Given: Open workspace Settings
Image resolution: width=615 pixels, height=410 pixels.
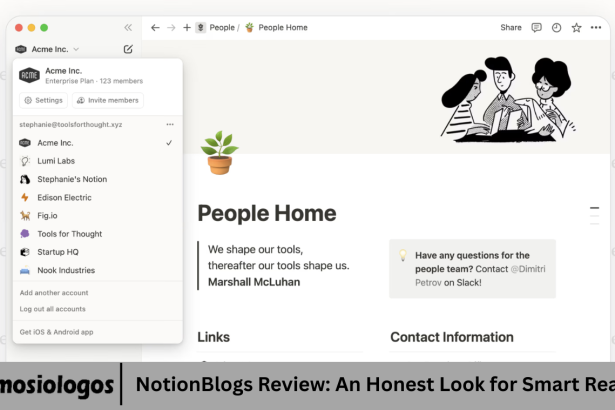Looking at the screenshot, I should tap(44, 100).
